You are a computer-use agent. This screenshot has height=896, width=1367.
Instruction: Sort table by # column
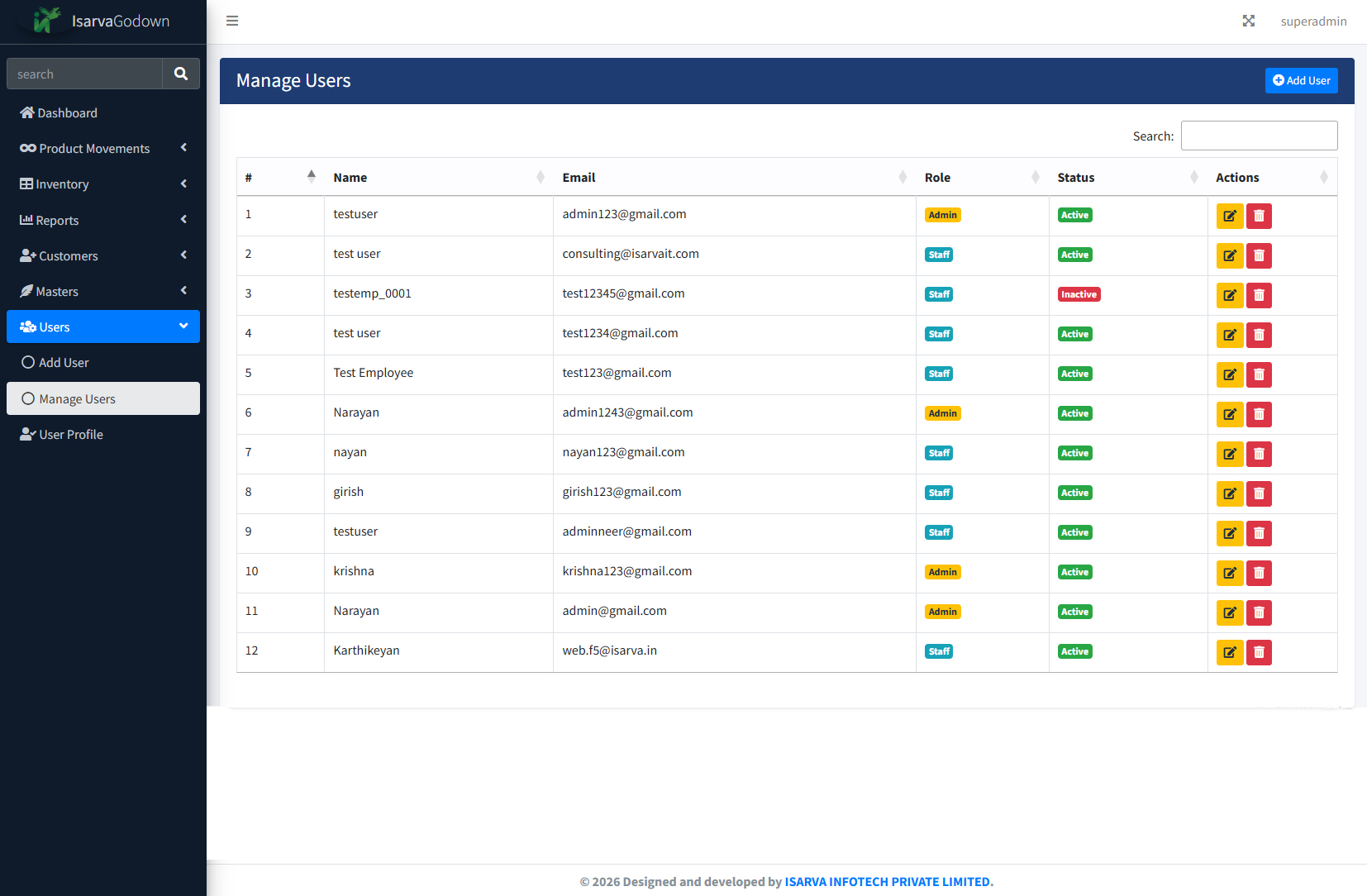coord(280,177)
